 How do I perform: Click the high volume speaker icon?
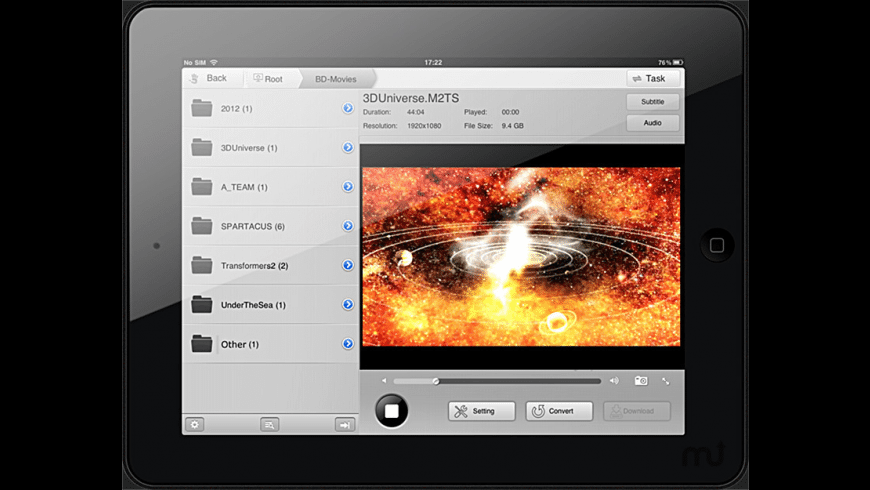(614, 381)
